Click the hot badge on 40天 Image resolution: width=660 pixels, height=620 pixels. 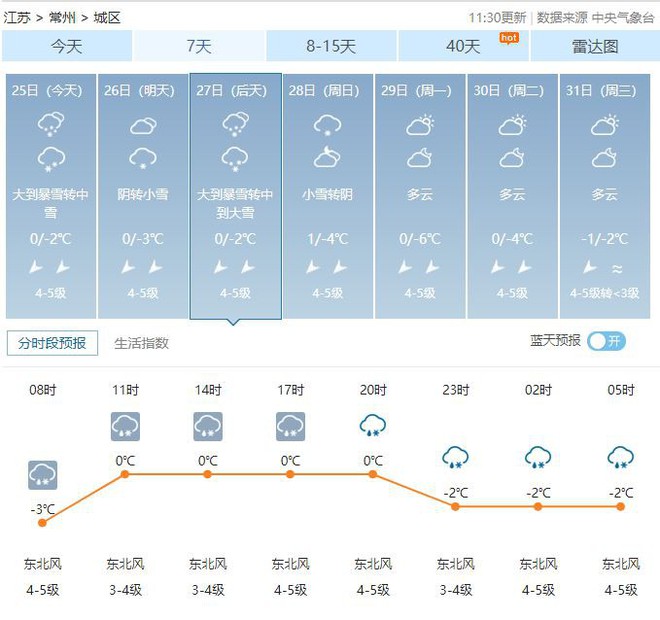coord(509,38)
